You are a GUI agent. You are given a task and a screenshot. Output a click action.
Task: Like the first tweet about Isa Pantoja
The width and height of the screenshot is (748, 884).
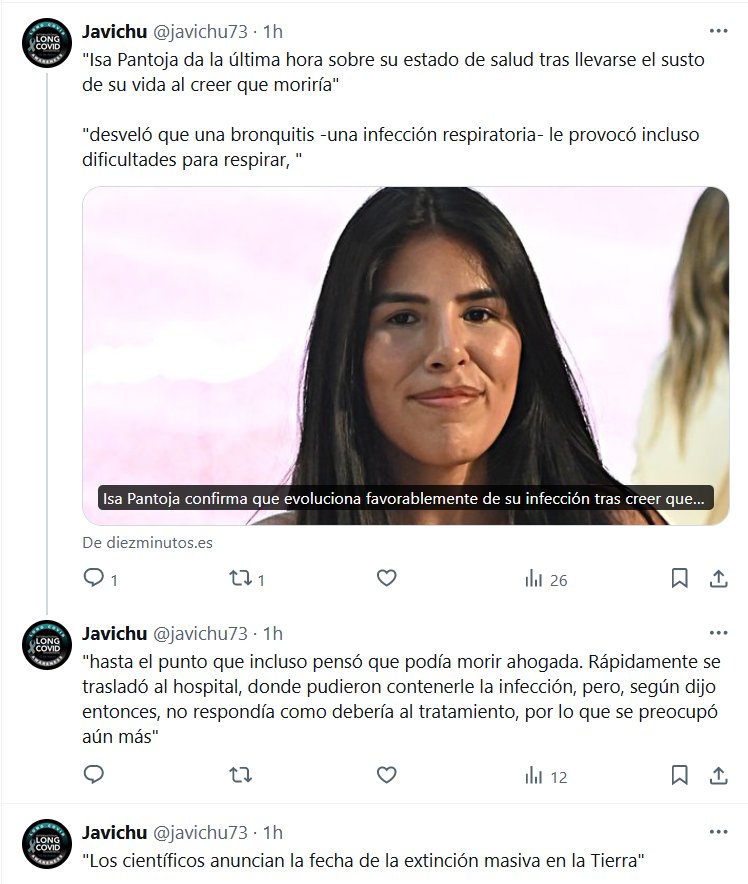pyautogui.click(x=387, y=578)
